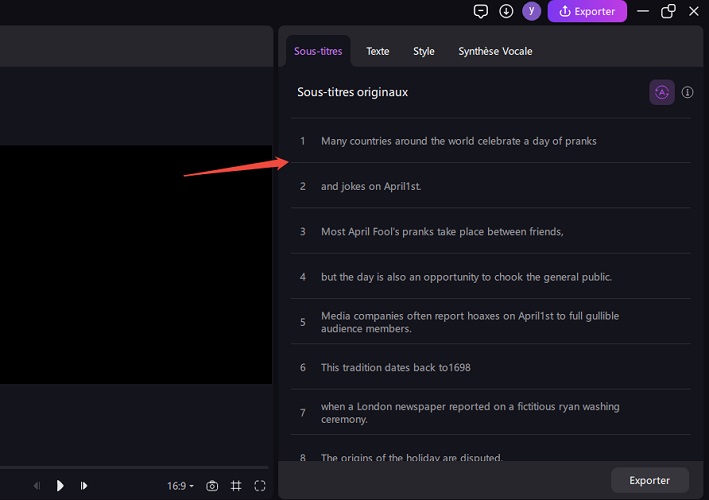
Task: Take a snapshot with the camera icon
Action: pyautogui.click(x=212, y=486)
